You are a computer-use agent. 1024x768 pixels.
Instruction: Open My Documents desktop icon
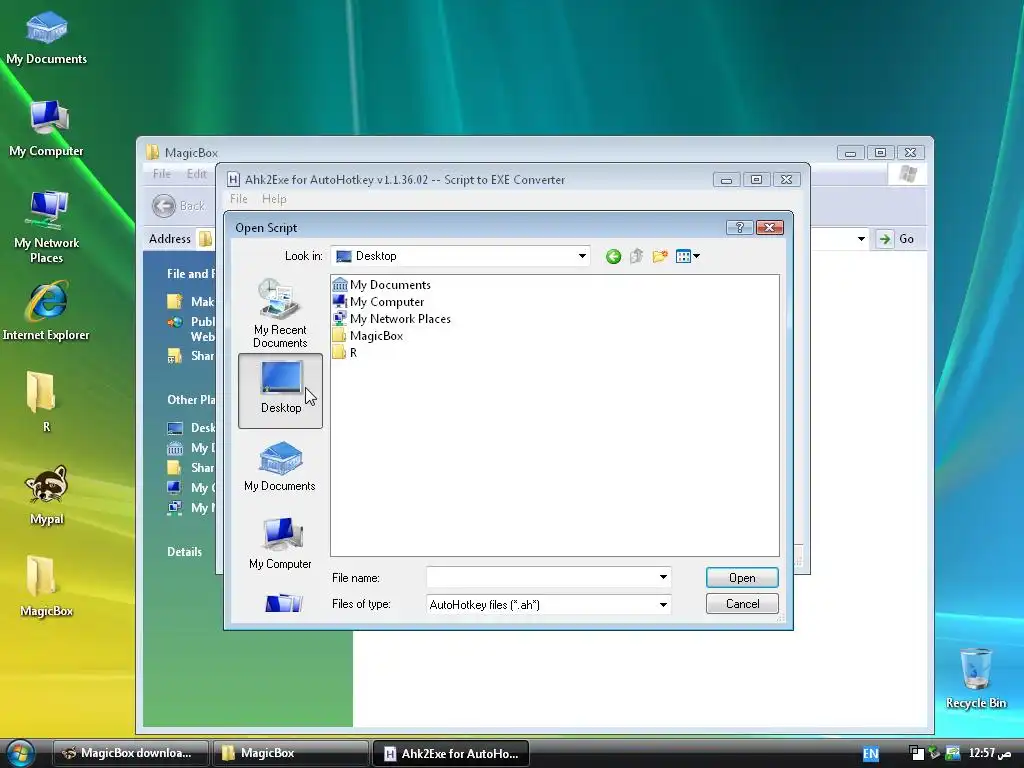[46, 38]
